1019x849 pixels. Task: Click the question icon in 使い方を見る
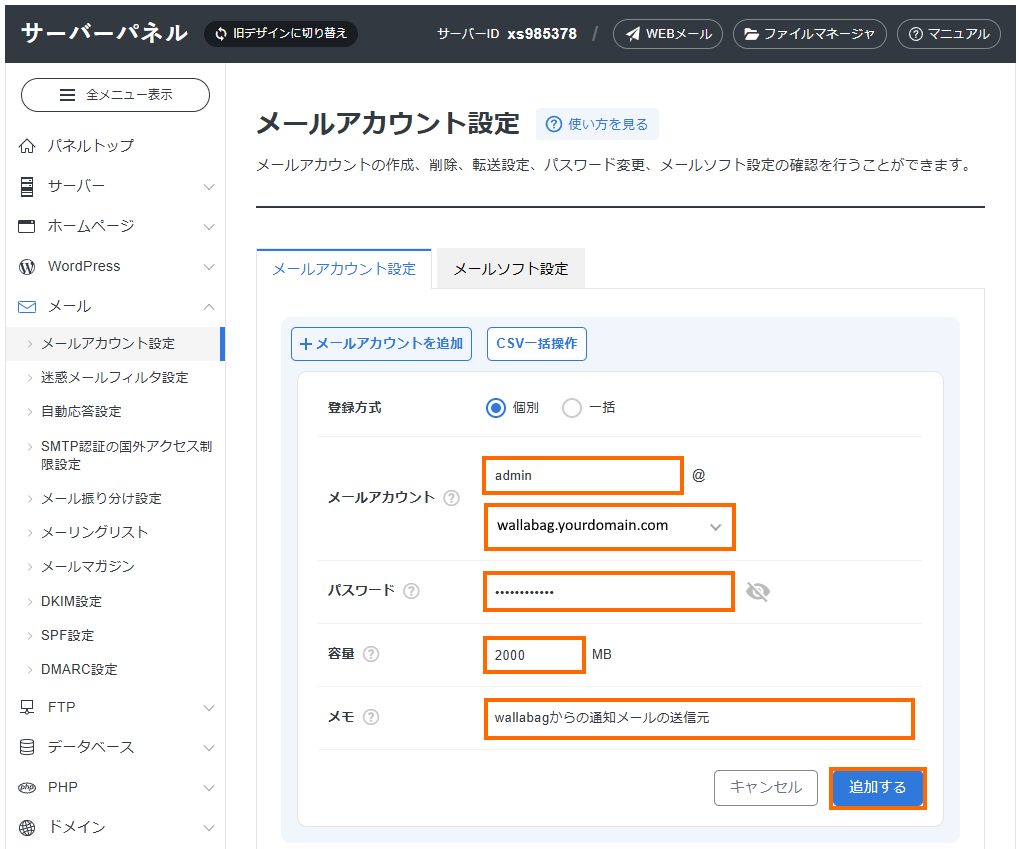click(554, 124)
